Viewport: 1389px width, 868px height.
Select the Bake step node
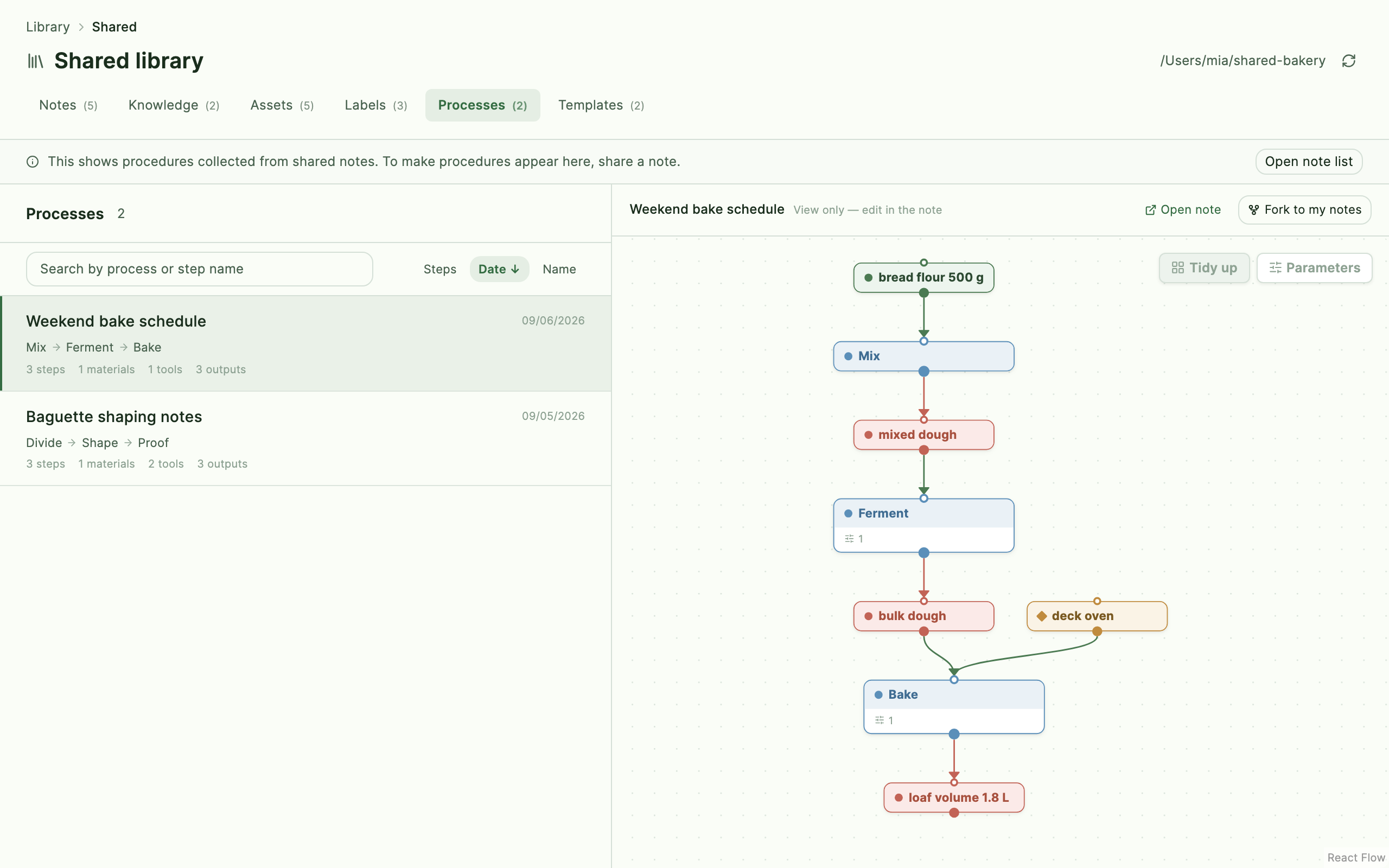point(954,707)
